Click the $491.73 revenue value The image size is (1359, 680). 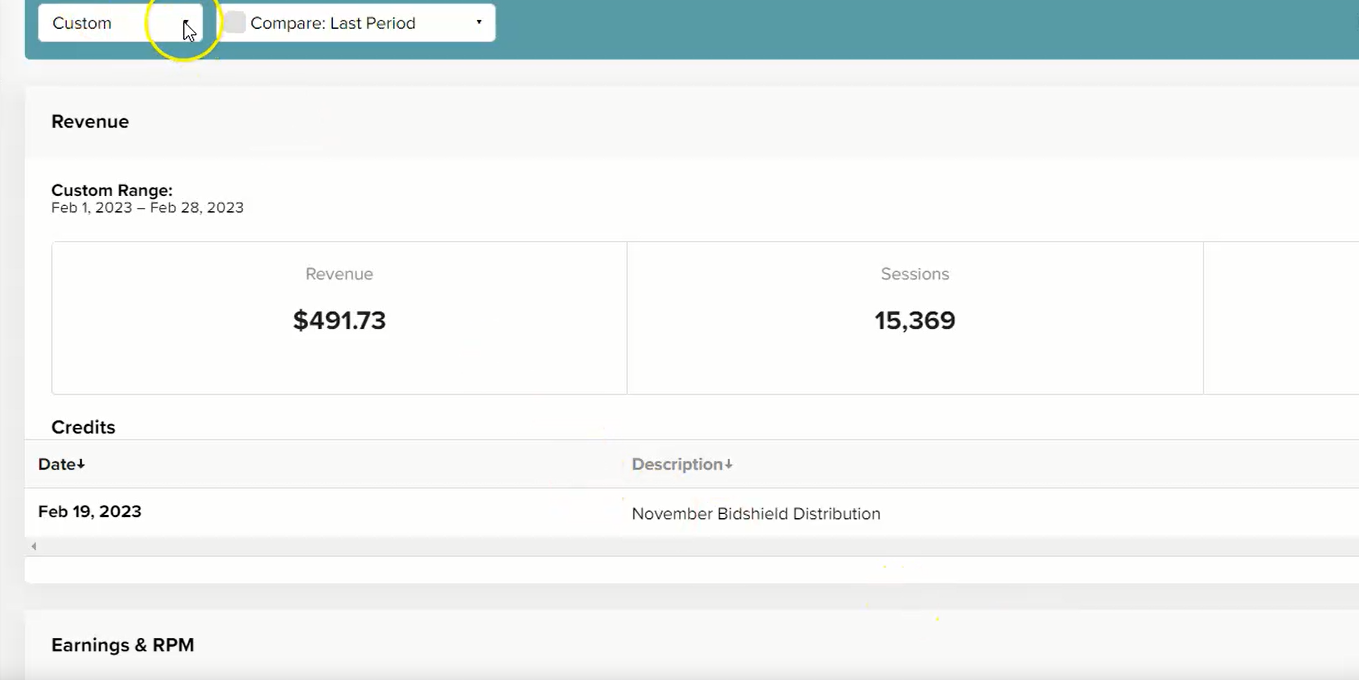(339, 320)
